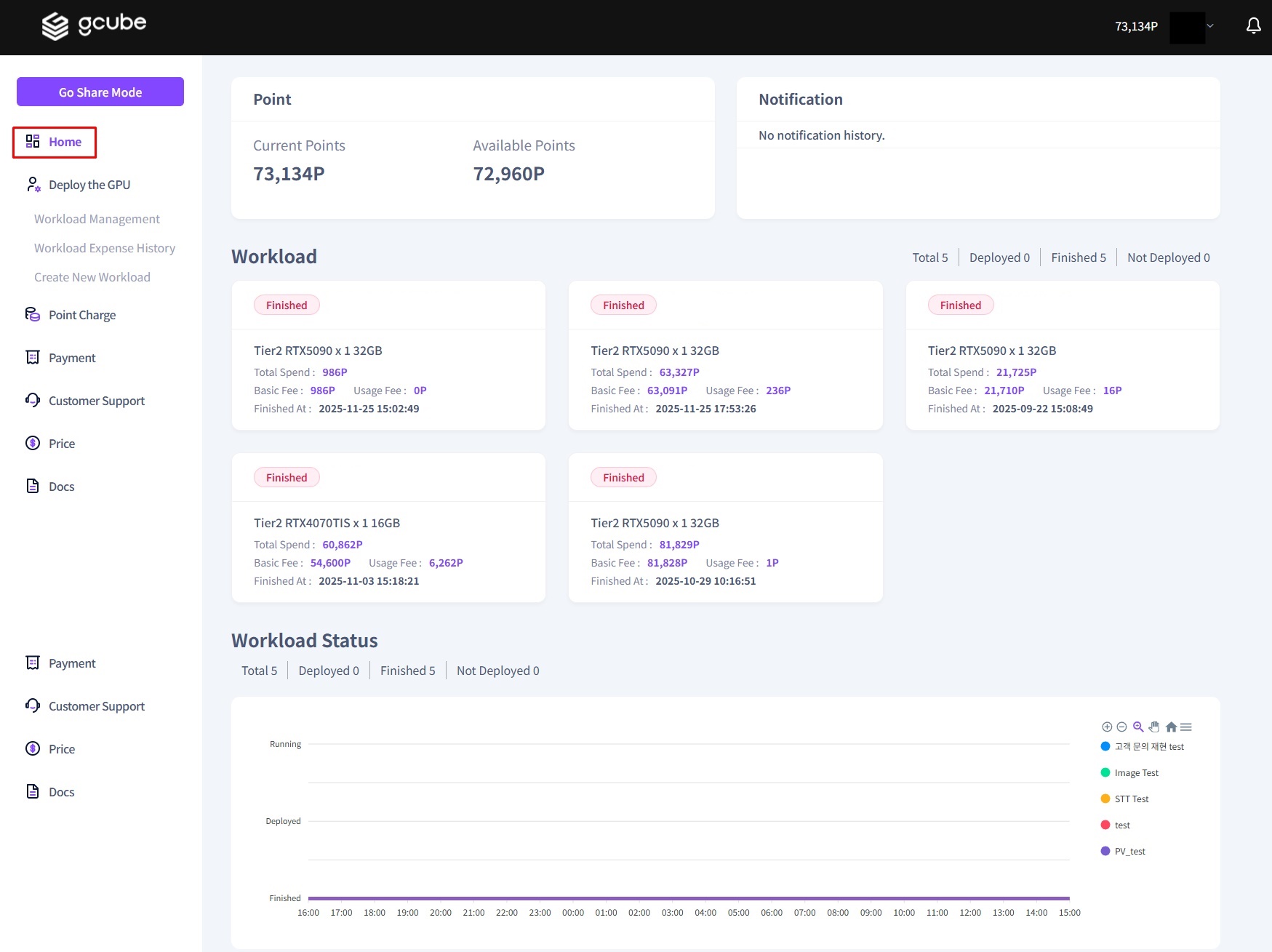
Task: Click the blue legend color dot
Action: [1105, 746]
